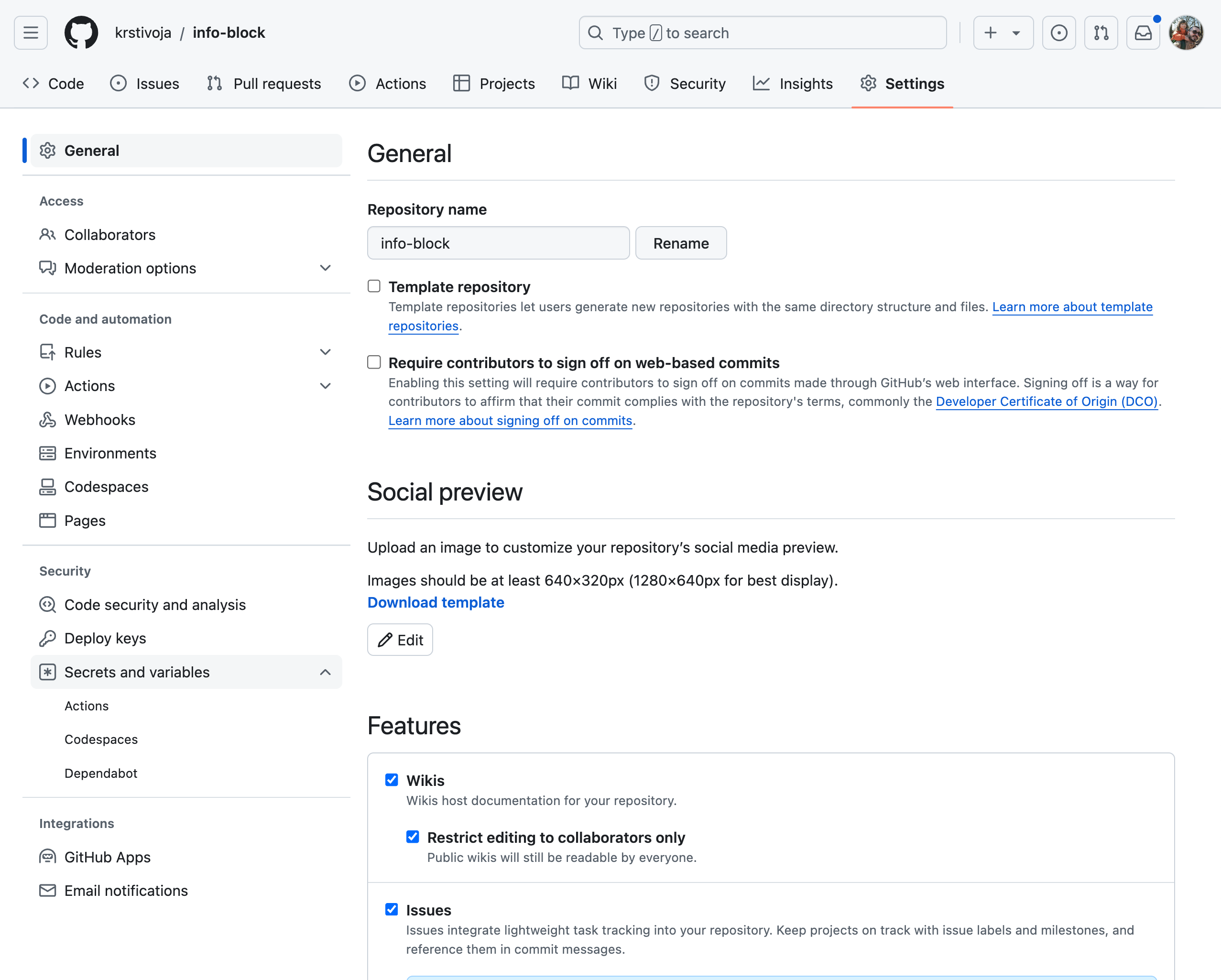Open Codespaces under Secrets and variables

[x=101, y=740]
